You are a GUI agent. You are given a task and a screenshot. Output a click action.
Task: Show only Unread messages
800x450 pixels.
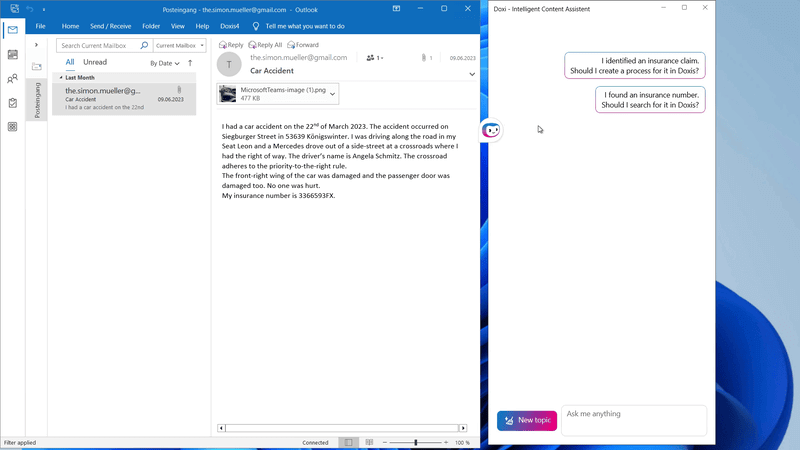tap(95, 62)
